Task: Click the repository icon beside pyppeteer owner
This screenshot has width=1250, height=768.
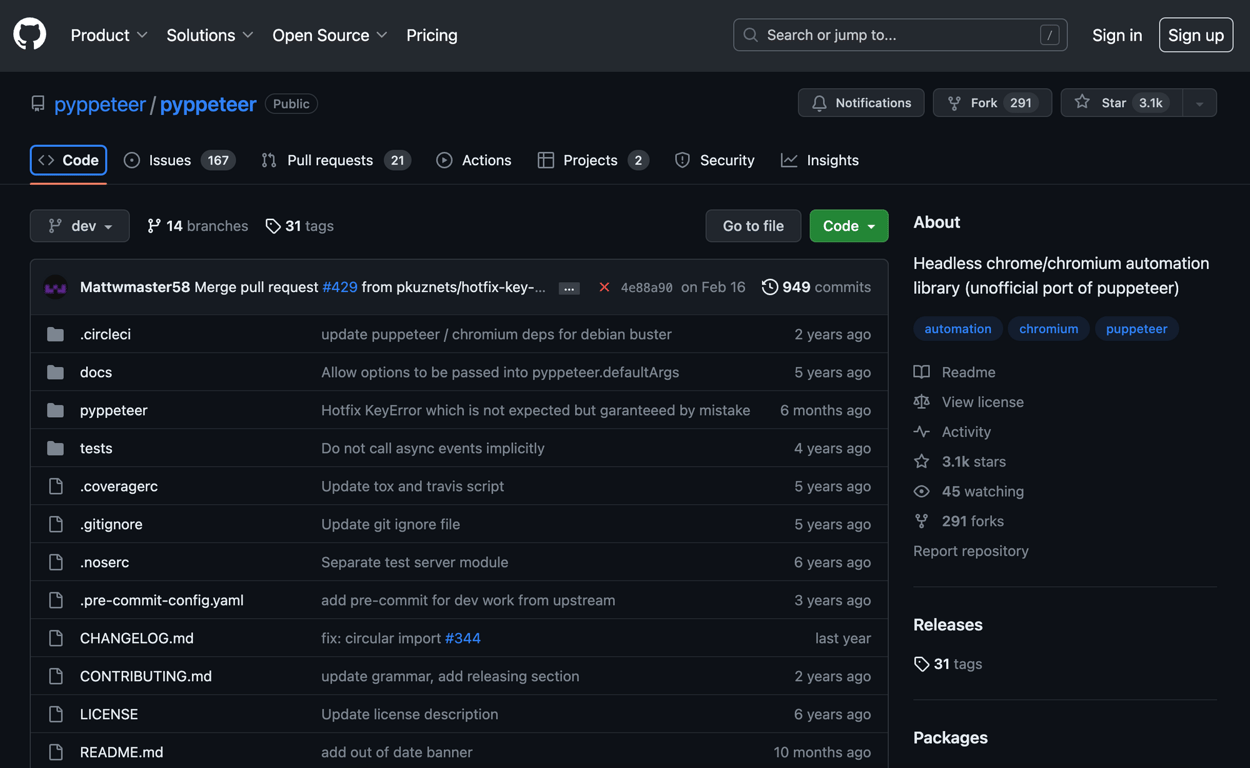Action: tap(38, 104)
